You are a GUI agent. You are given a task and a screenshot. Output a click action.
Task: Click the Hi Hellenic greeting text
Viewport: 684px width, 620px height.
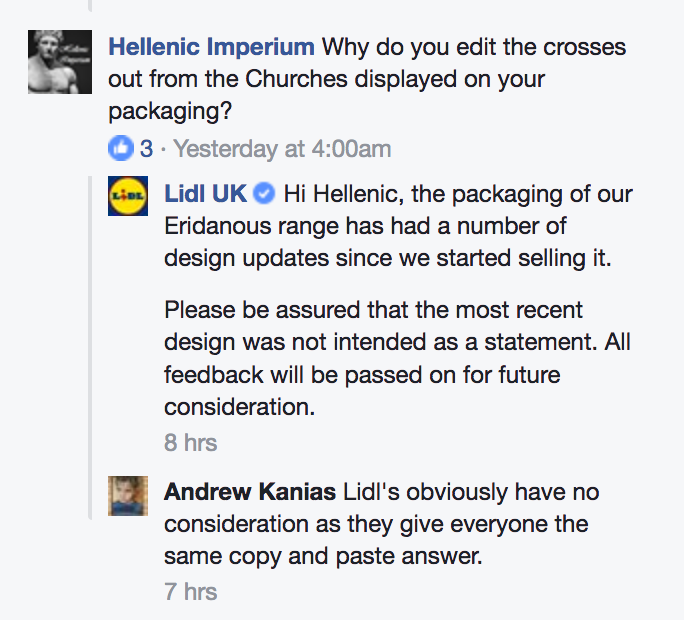coord(344,194)
